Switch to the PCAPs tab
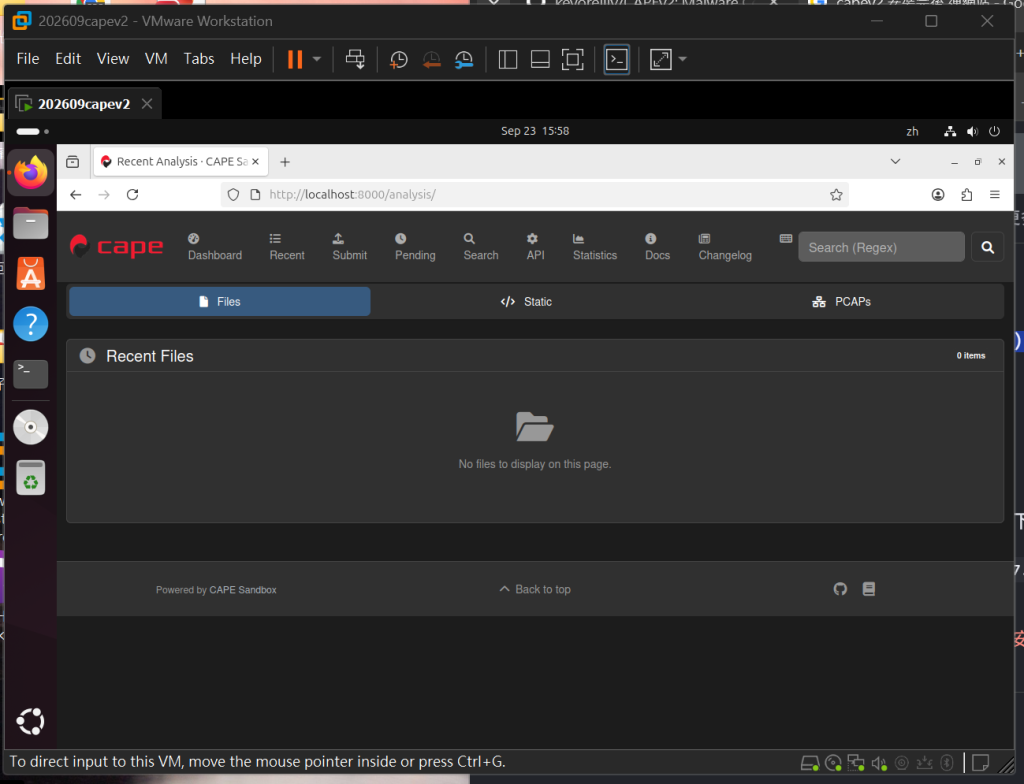This screenshot has width=1024, height=784. tap(841, 302)
